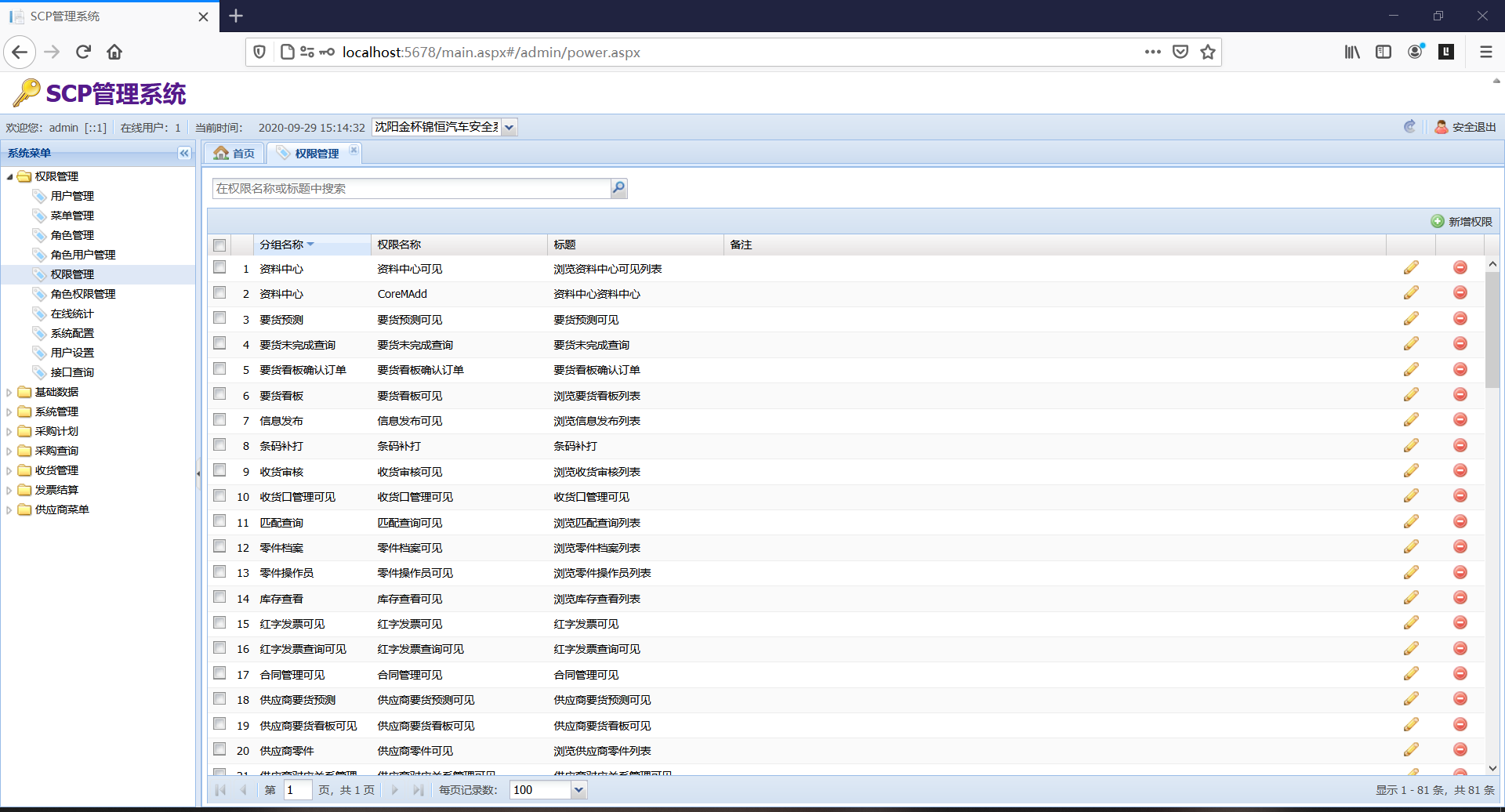Expand the 采购计划 tree folder
This screenshot has width=1505, height=812.
click(9, 431)
